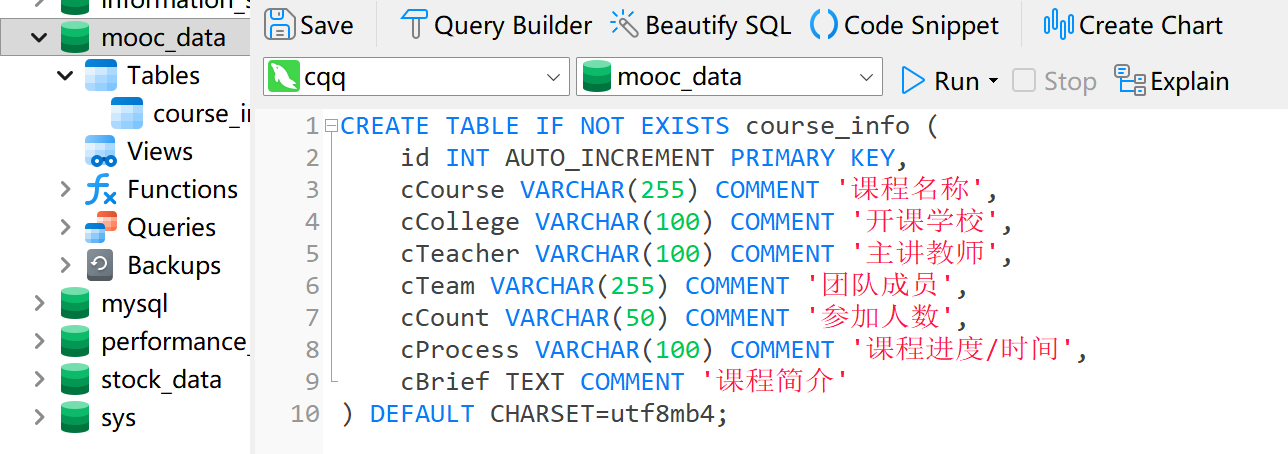
Task: Click the Create Chart icon
Action: point(1059,24)
